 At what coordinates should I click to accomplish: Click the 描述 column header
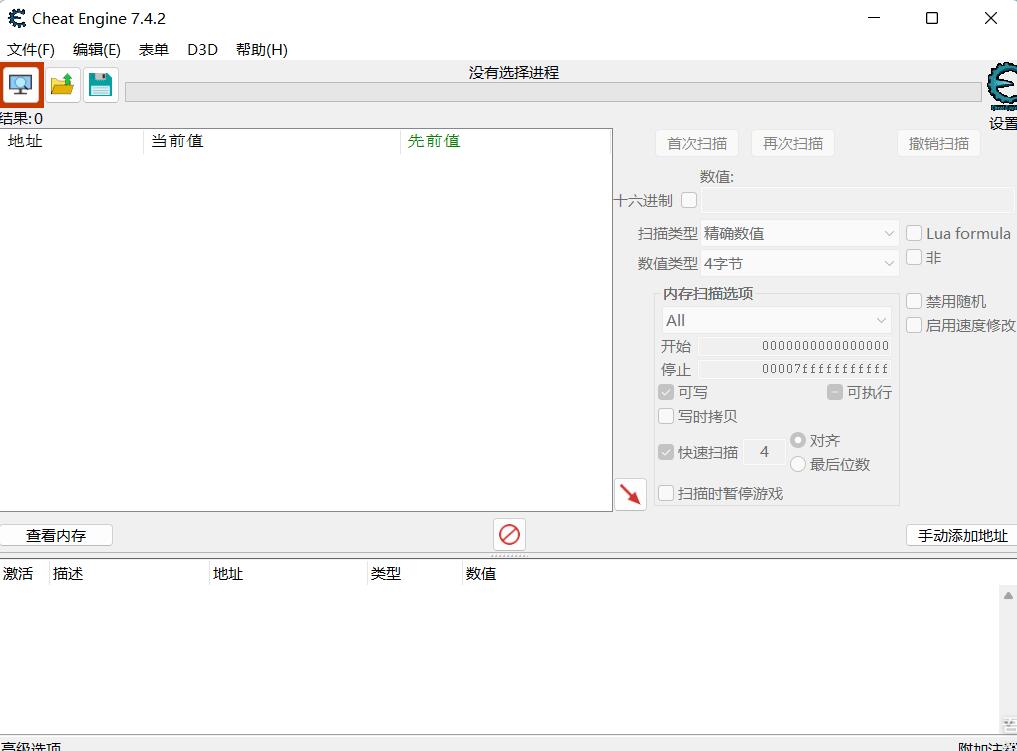pos(129,573)
